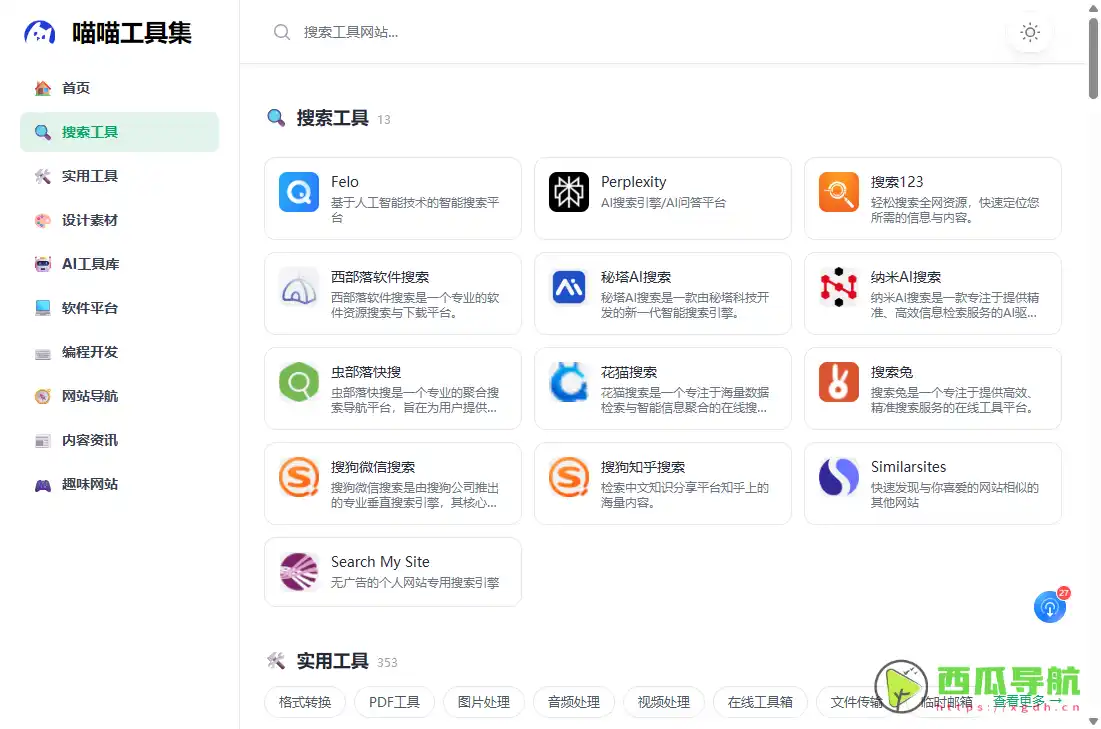Screen dimensions: 1101x729
Task: Open the Felo card title
Action: pos(345,182)
